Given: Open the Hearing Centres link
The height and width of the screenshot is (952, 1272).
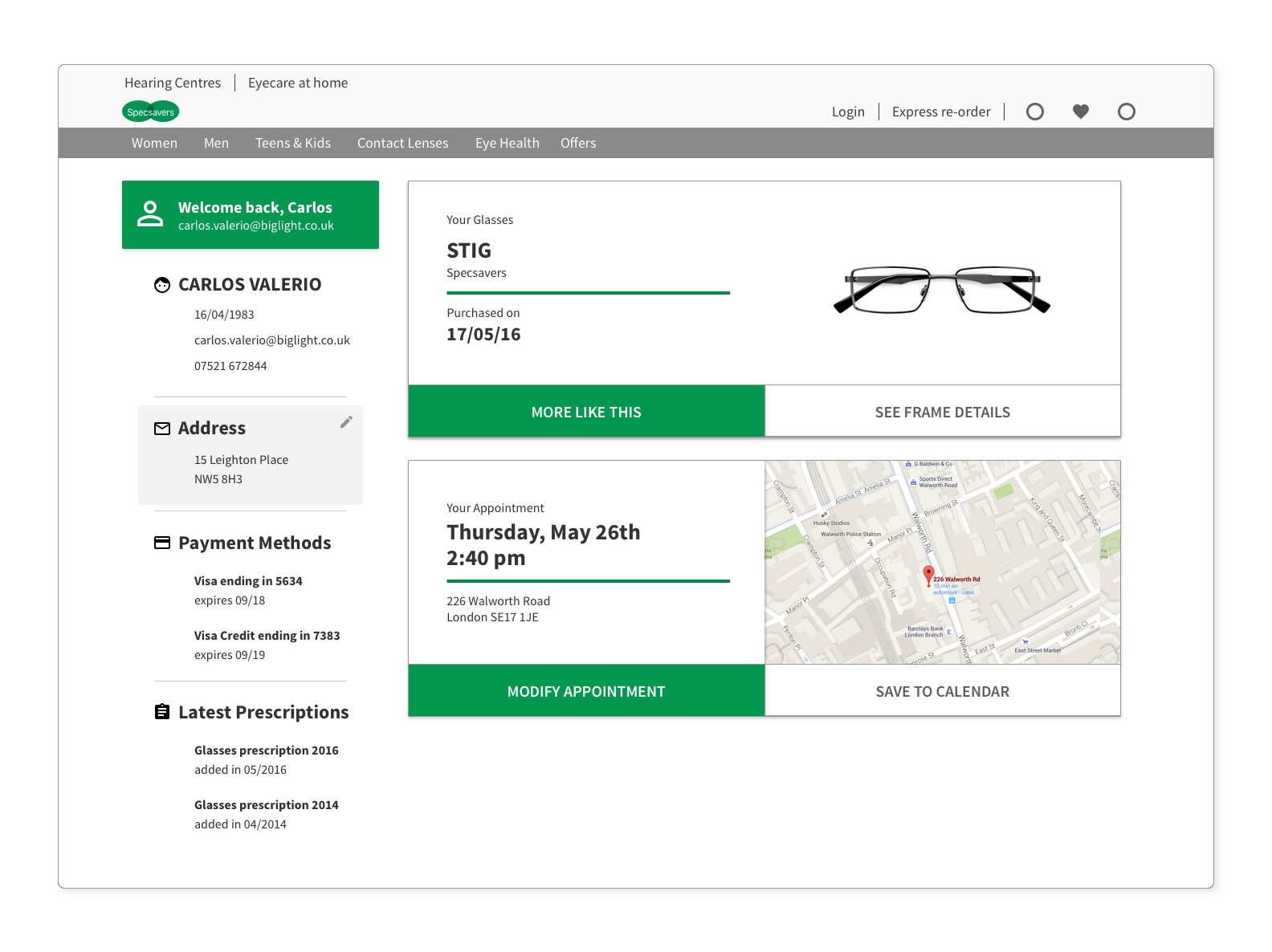Looking at the screenshot, I should [173, 83].
